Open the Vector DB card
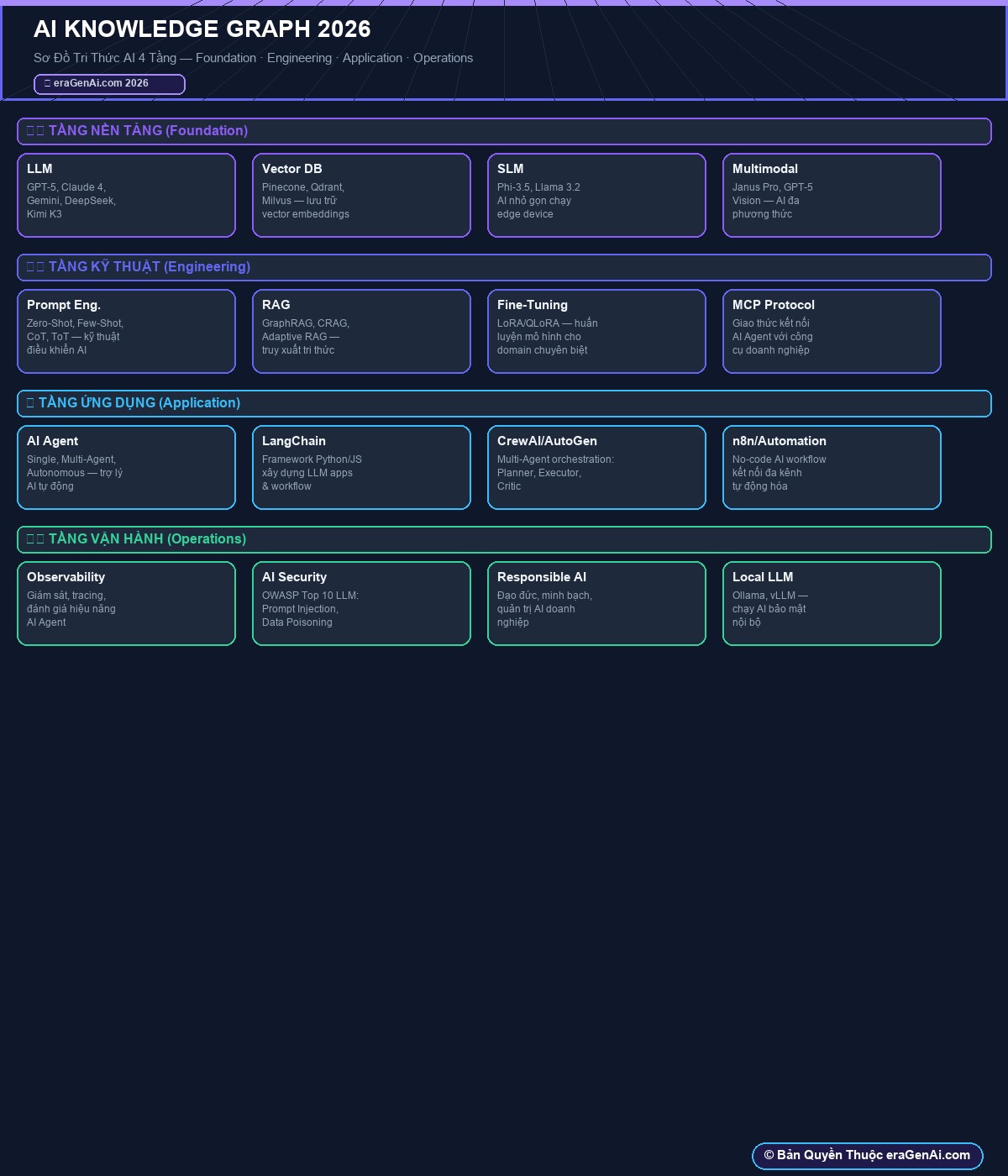Screen dimensions: 1008x1176 coord(361,196)
